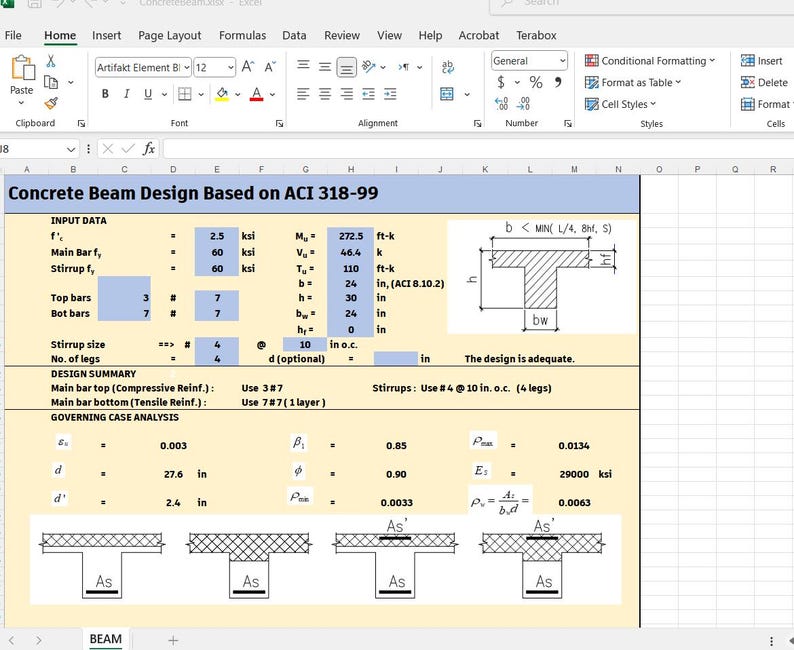Open the Terabox tab
This screenshot has width=794, height=650.
point(536,35)
